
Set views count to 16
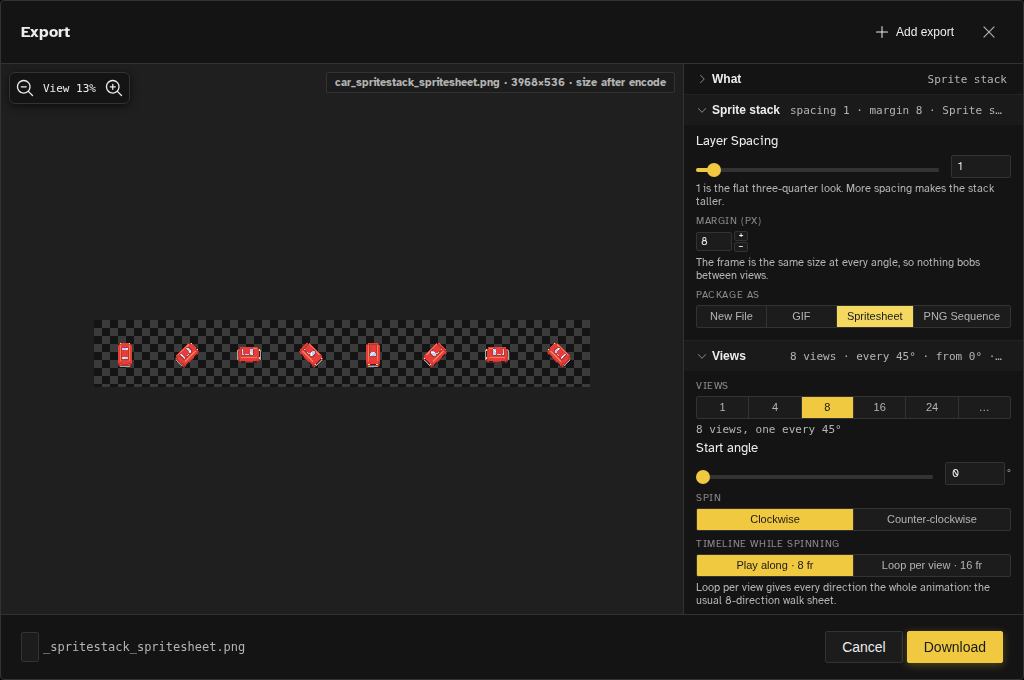coord(880,407)
